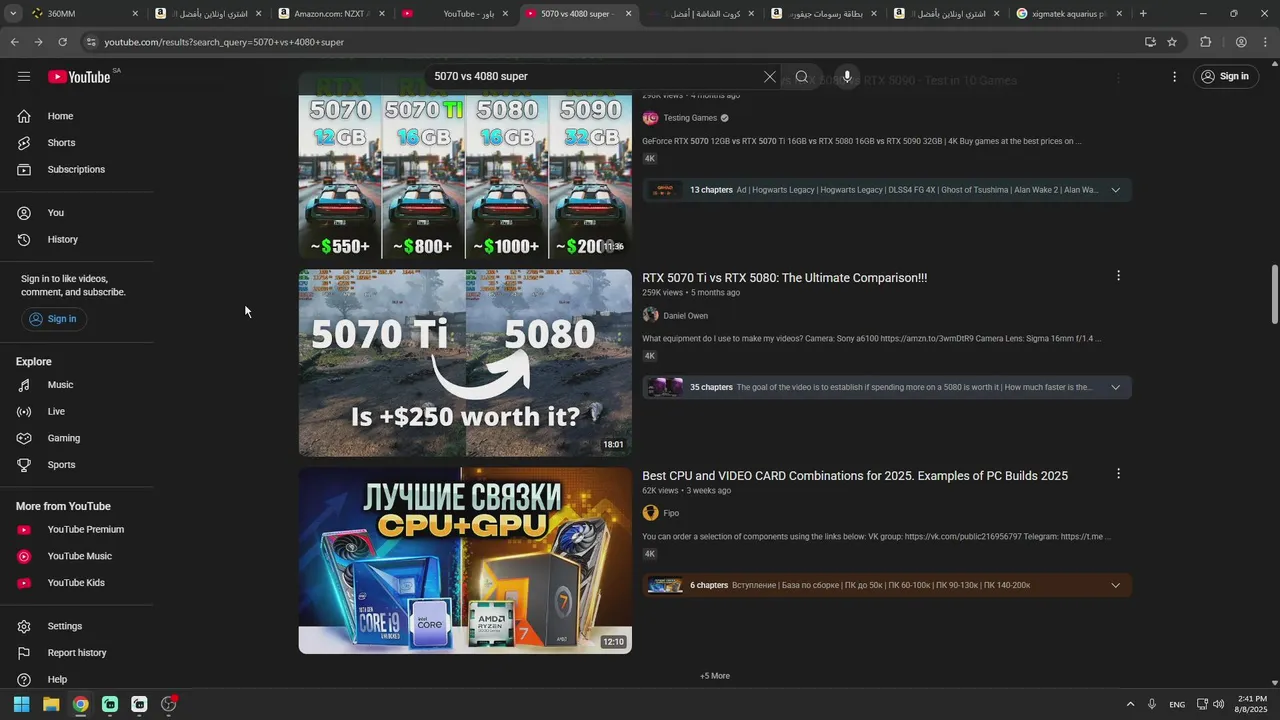This screenshot has width=1280, height=720.
Task: Play the 5070 Ti vs 5080 thumbnail
Action: (465, 363)
